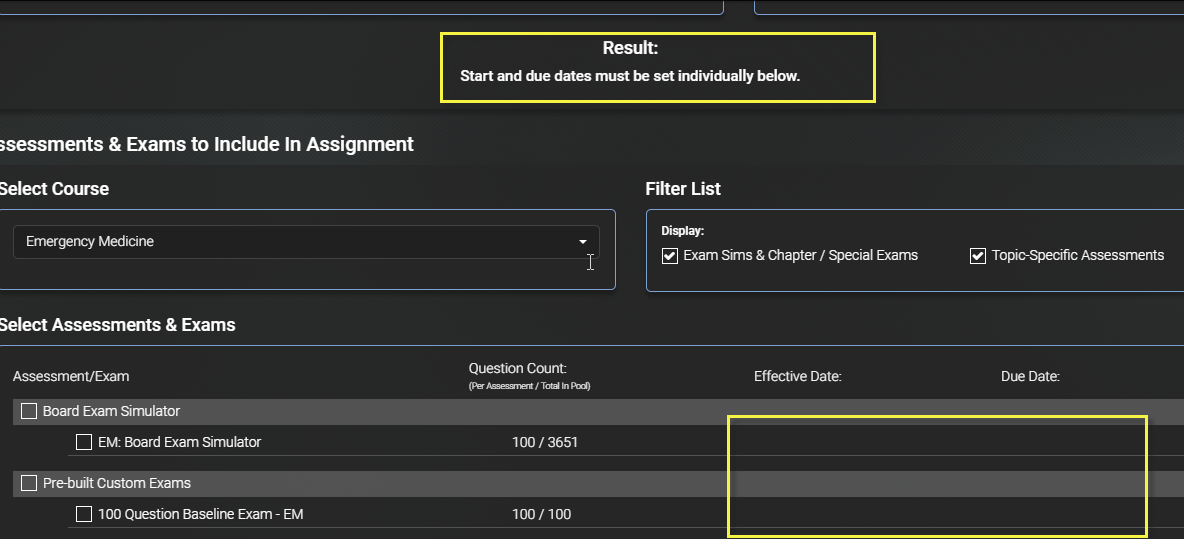Click the Display: label in filter panel
The image size is (1184, 539).
683,231
